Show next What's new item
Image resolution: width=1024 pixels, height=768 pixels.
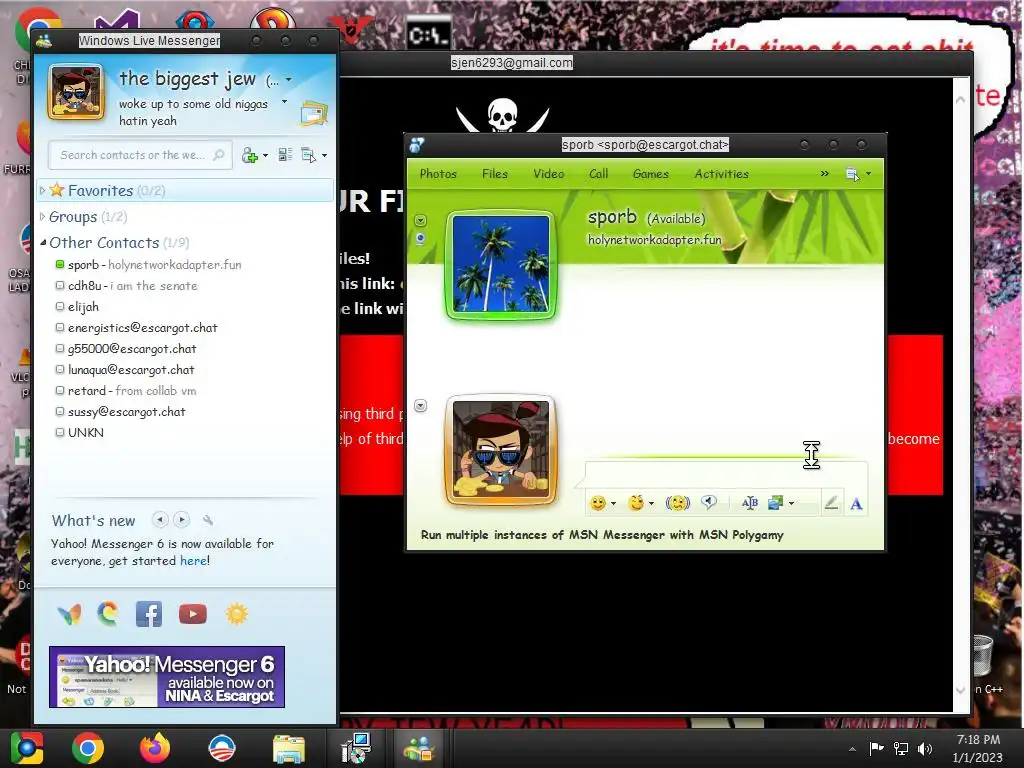point(182,520)
